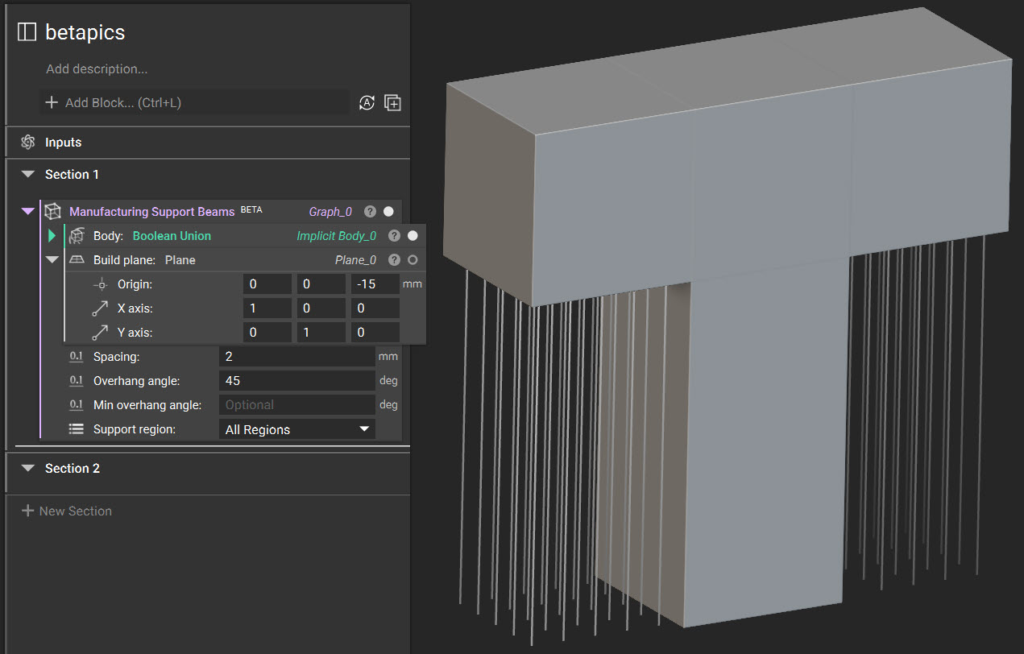
Task: Toggle visibility dot of Implicit Body_0
Action: [x=413, y=235]
